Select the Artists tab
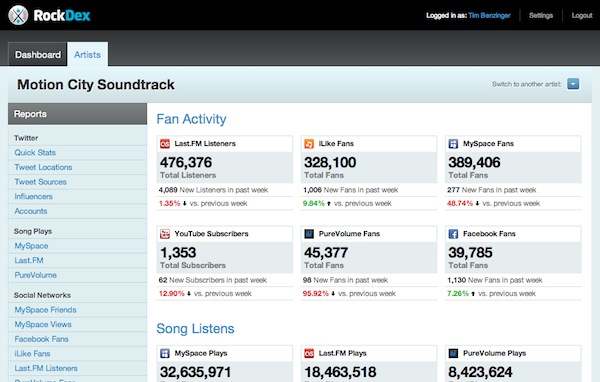This screenshot has width=600, height=382. (x=87, y=54)
